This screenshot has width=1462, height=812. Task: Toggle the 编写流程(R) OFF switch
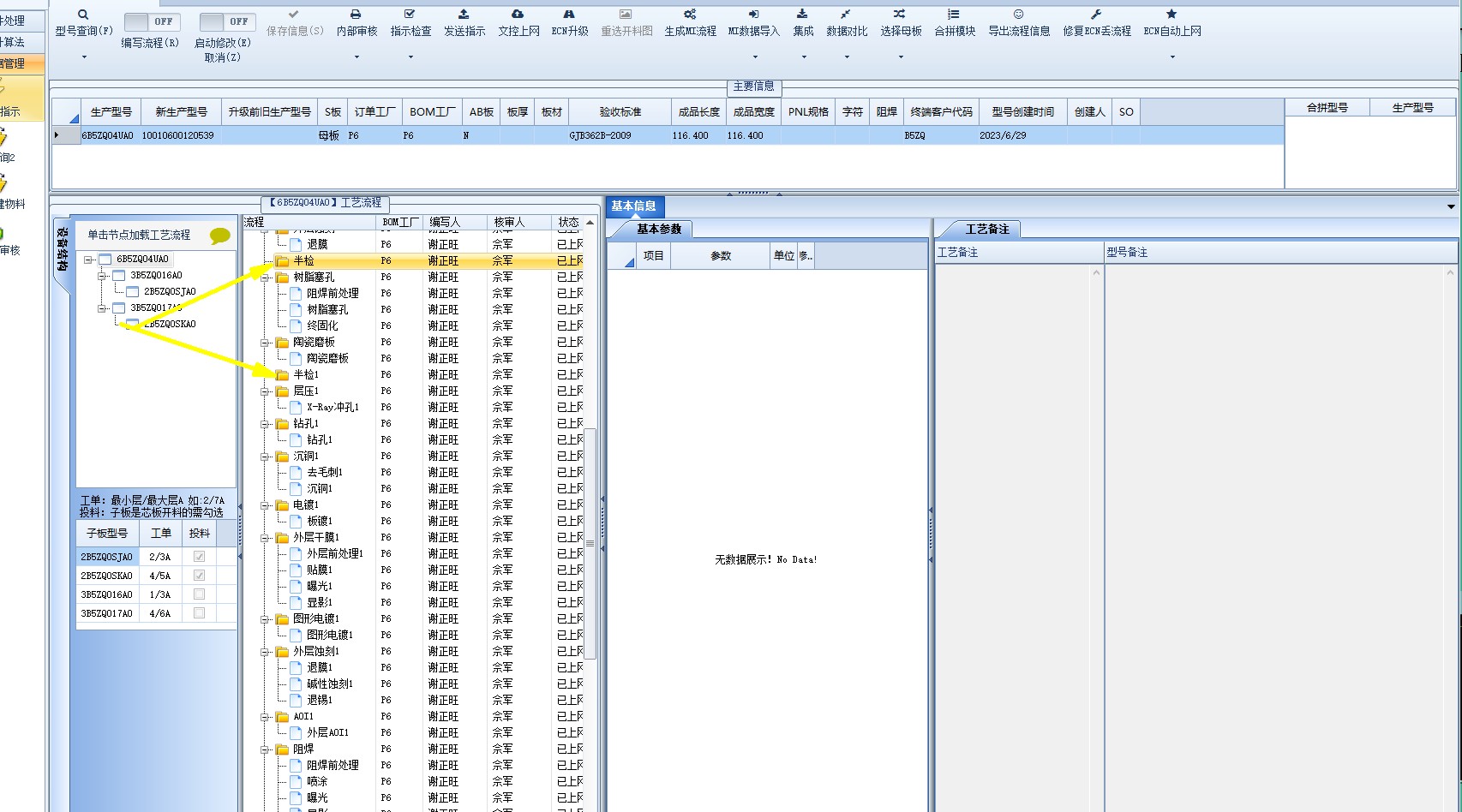coord(152,22)
